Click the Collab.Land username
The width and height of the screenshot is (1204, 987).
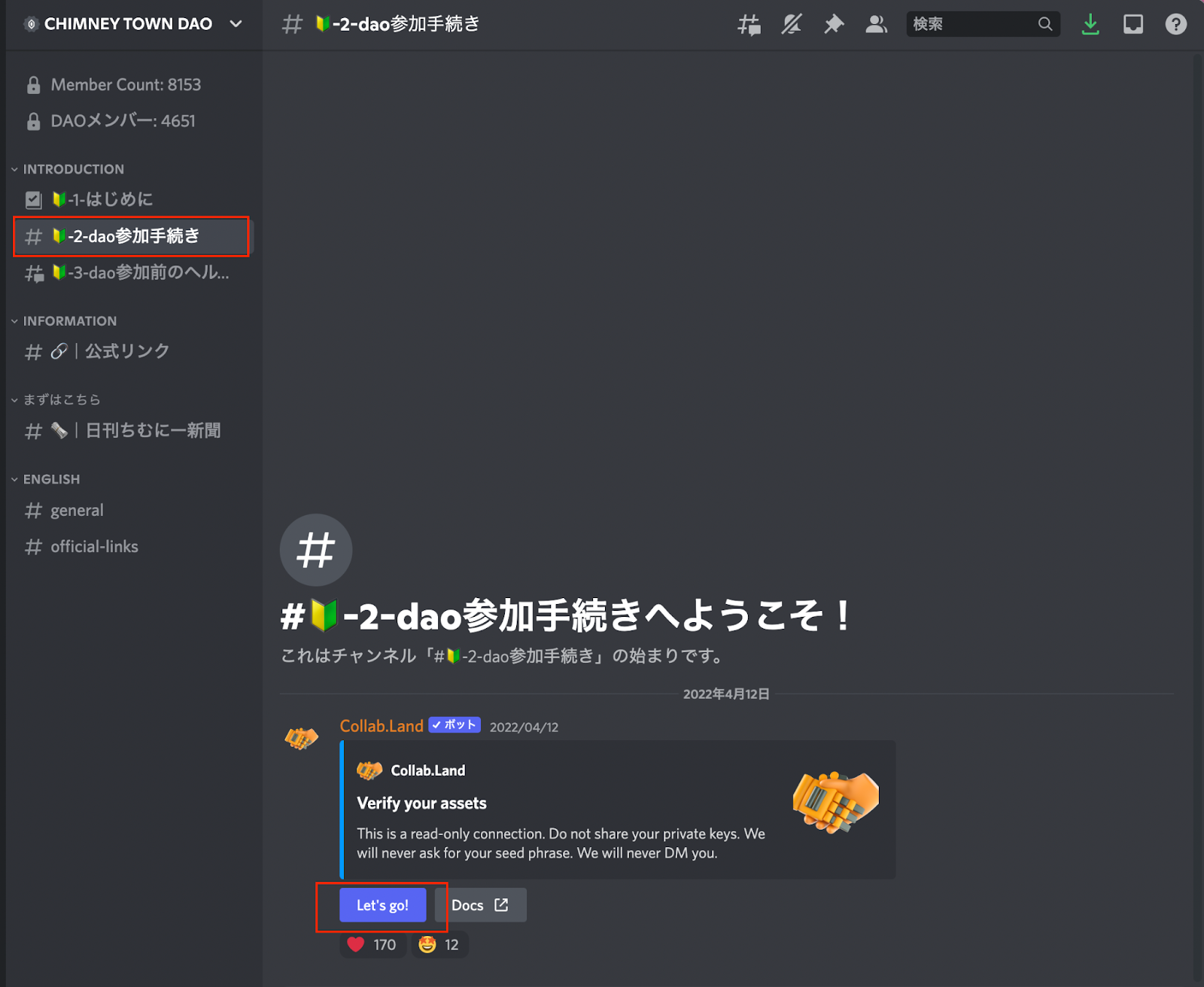coord(382,726)
